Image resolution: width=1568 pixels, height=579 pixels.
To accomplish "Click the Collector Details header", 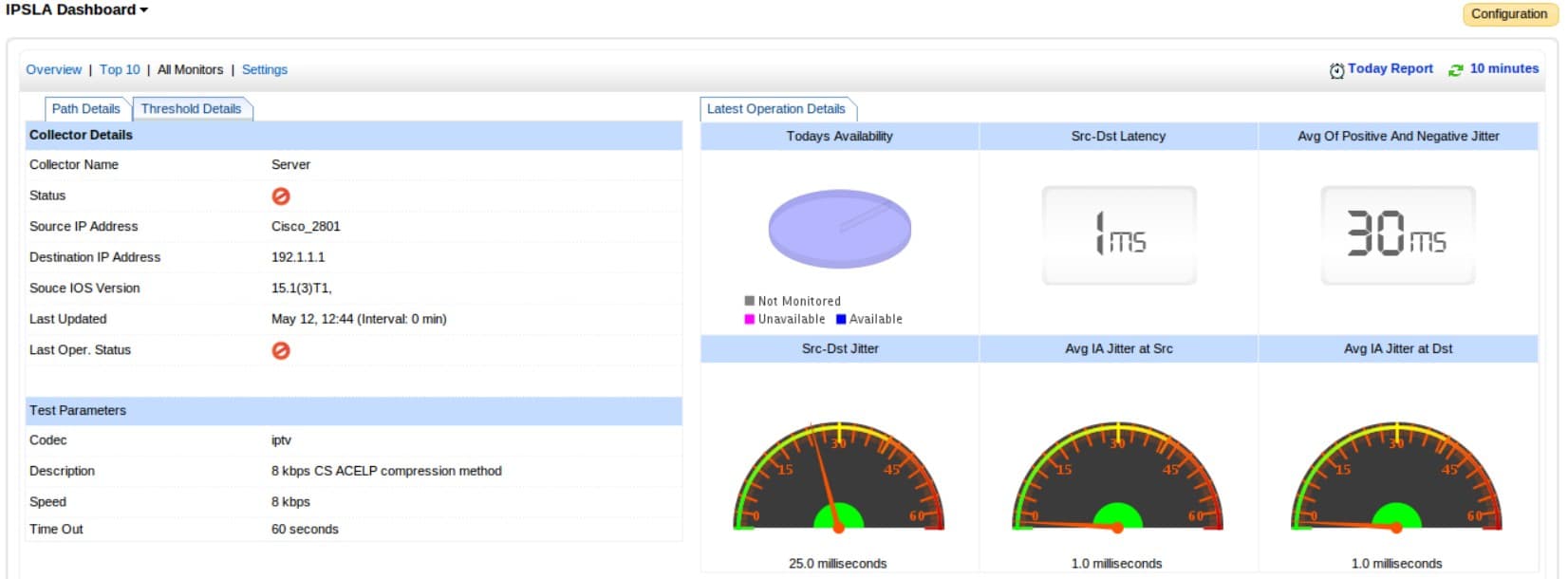I will 354,135.
